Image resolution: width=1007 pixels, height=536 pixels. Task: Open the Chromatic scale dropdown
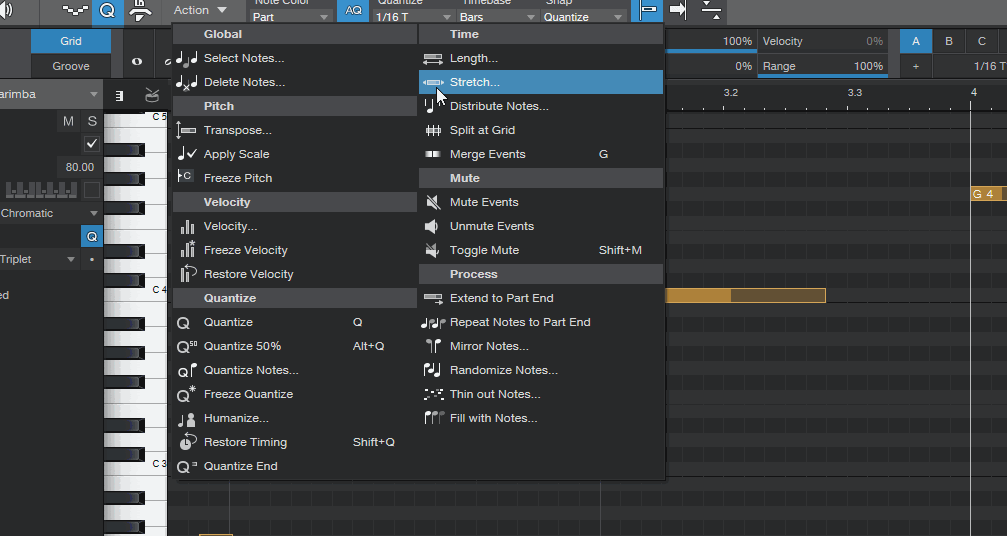50,213
